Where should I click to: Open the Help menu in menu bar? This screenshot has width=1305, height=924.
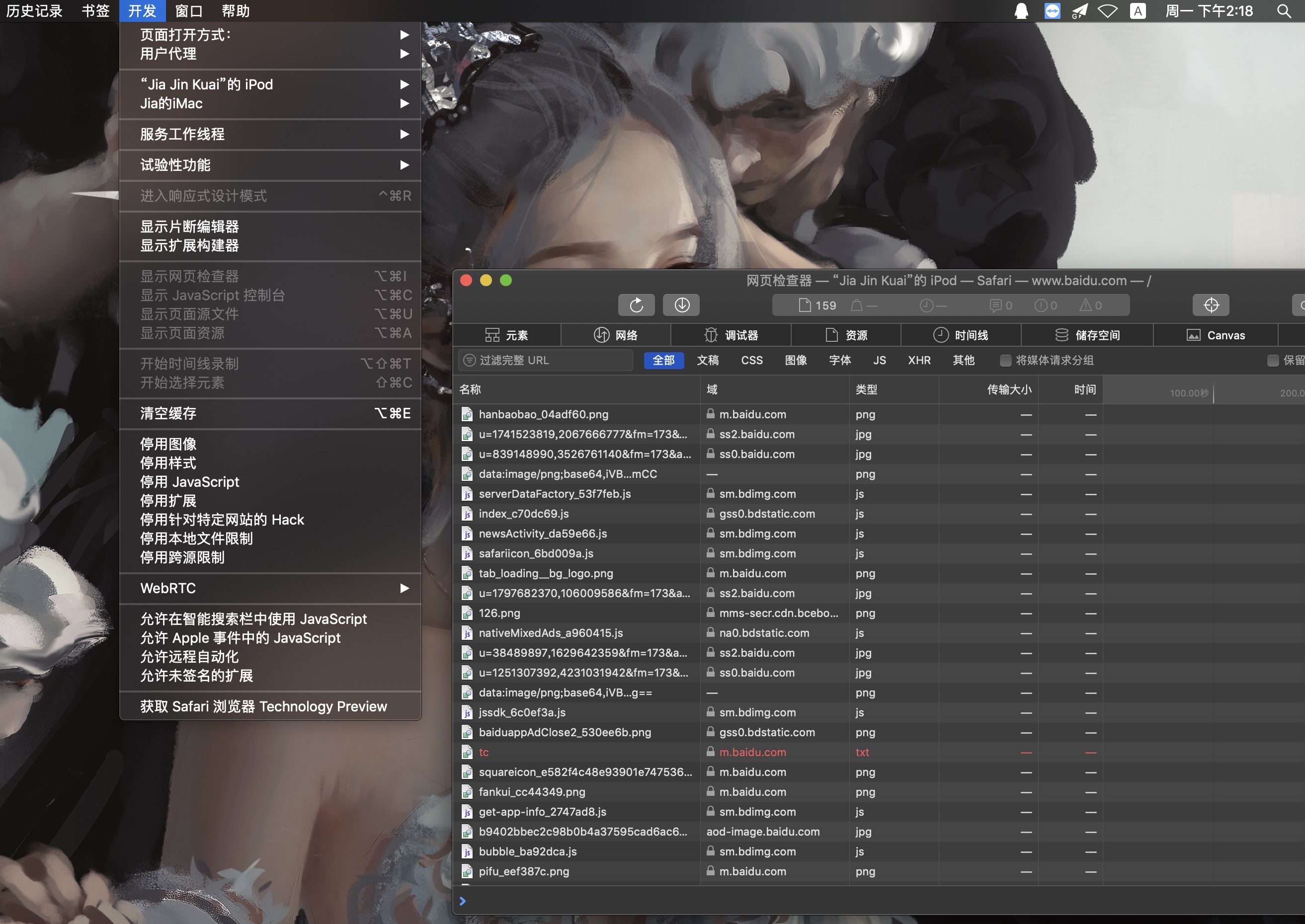(236, 11)
